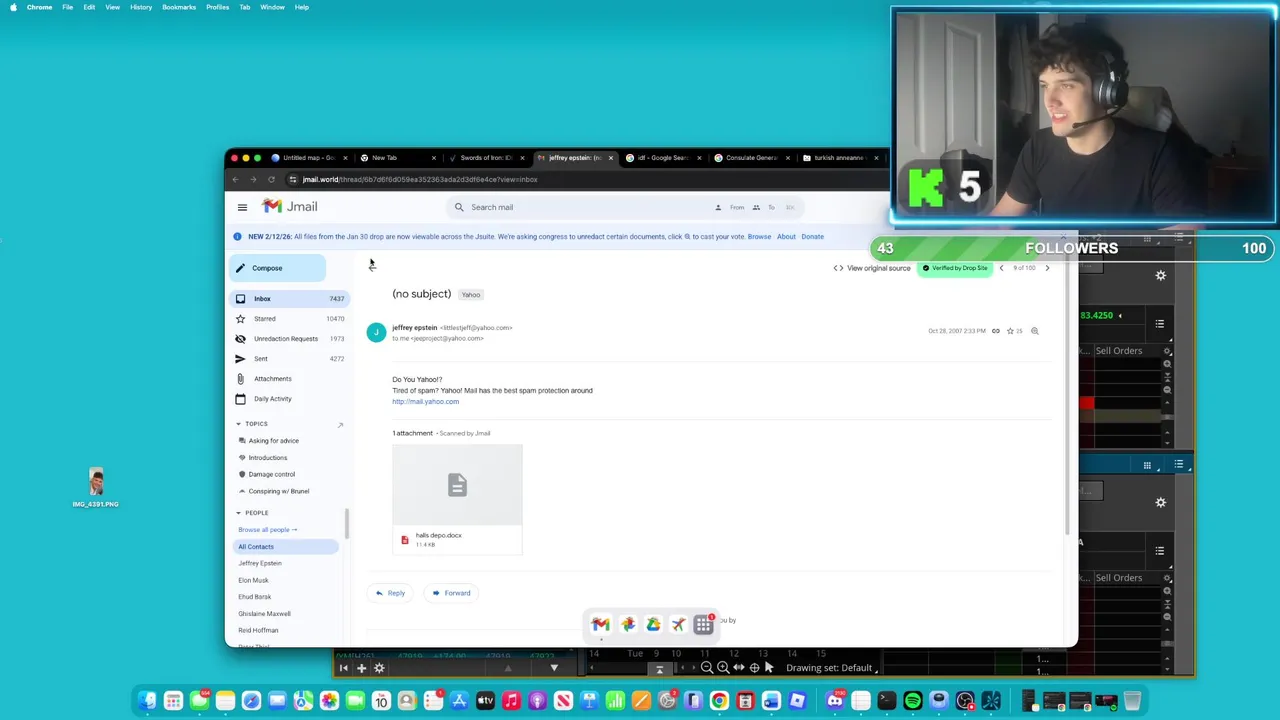Viewport: 1280px width, 720px height.
Task: Select Ghislaine Maxwell in the people list
Action: [264, 614]
